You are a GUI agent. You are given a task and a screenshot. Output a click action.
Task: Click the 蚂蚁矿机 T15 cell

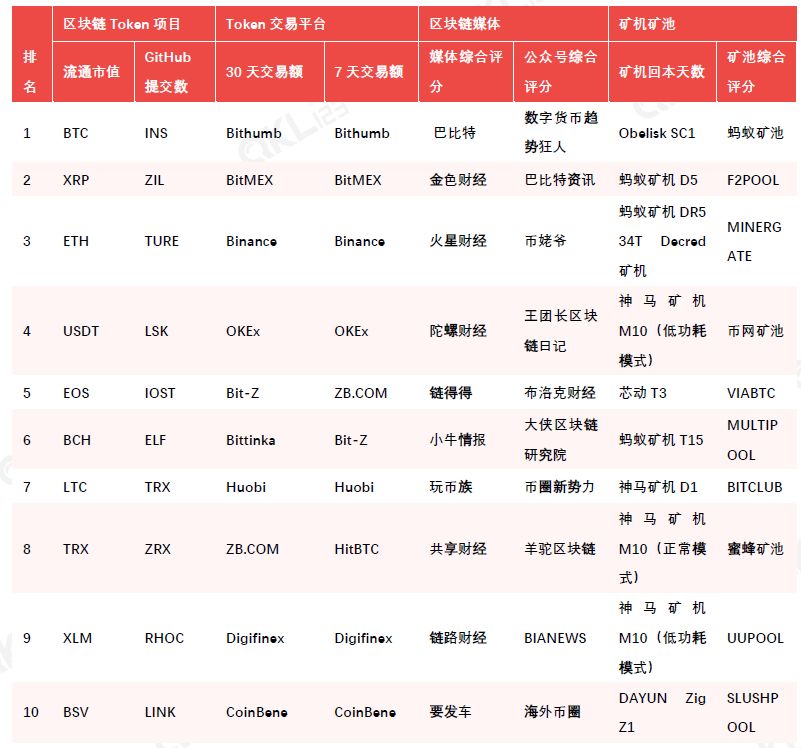point(661,440)
